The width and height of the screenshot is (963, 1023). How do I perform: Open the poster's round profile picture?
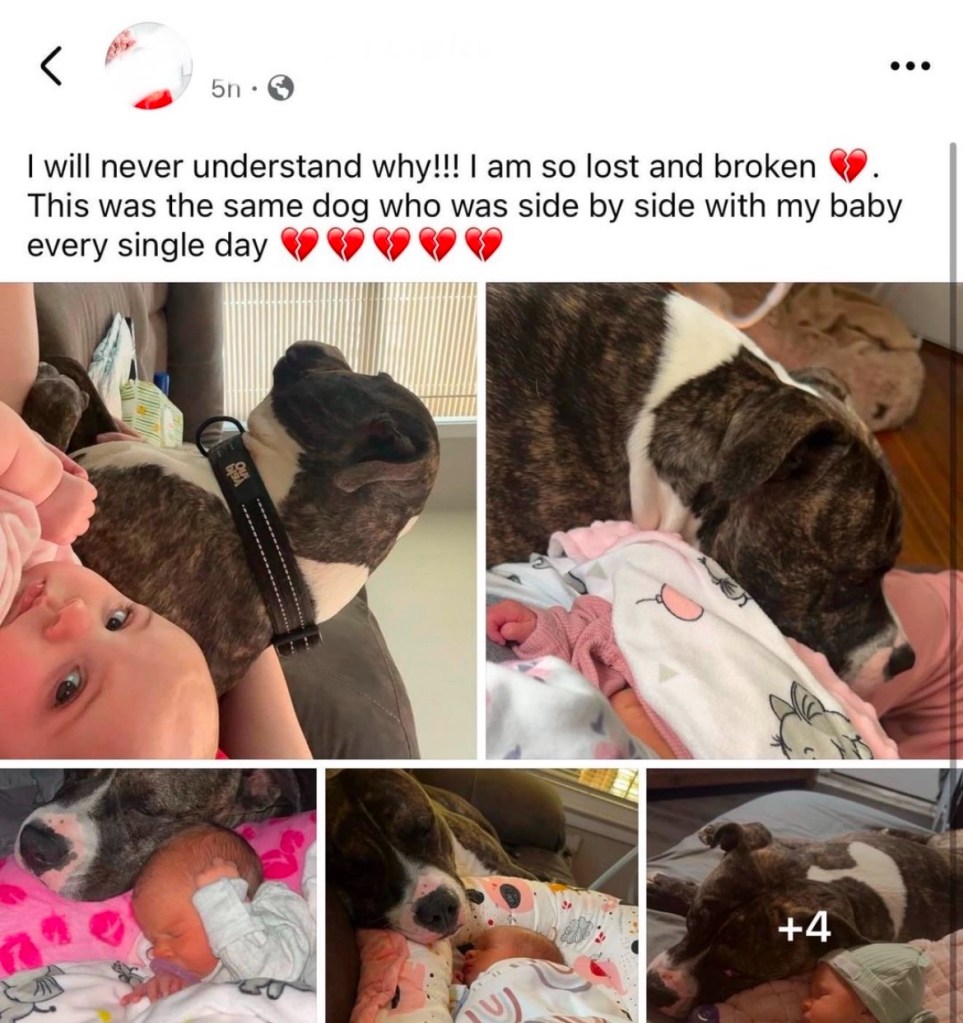coord(149,65)
